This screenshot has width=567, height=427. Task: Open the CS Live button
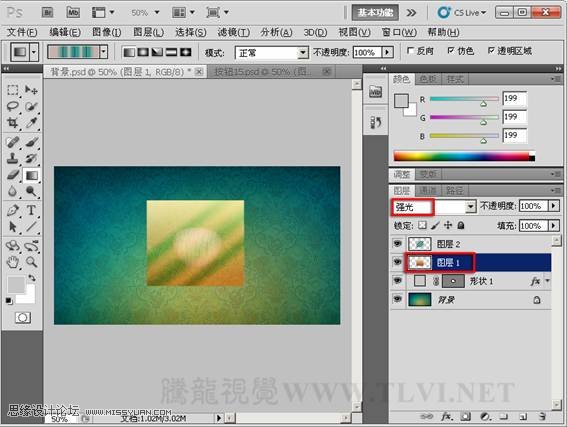point(462,13)
